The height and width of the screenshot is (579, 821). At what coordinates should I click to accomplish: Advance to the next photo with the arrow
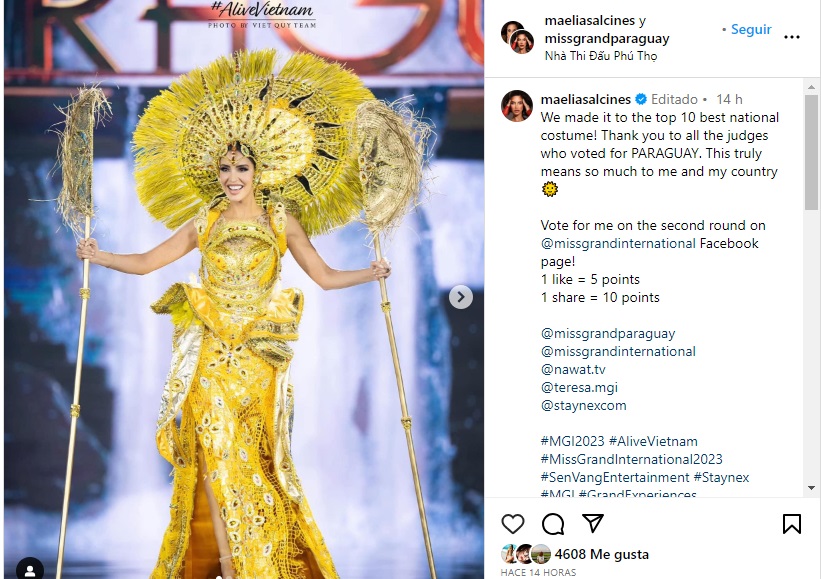point(461,297)
